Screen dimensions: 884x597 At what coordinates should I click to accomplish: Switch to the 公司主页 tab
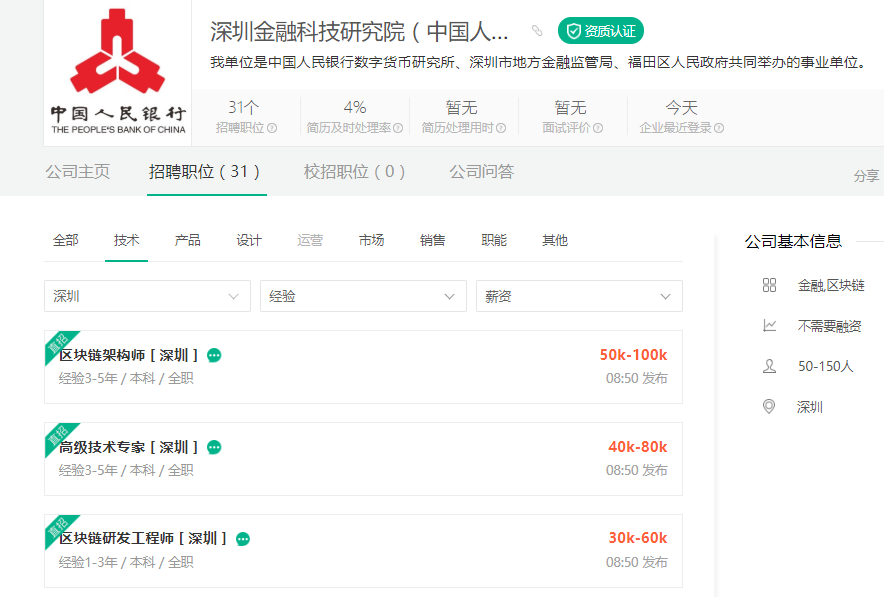78,171
